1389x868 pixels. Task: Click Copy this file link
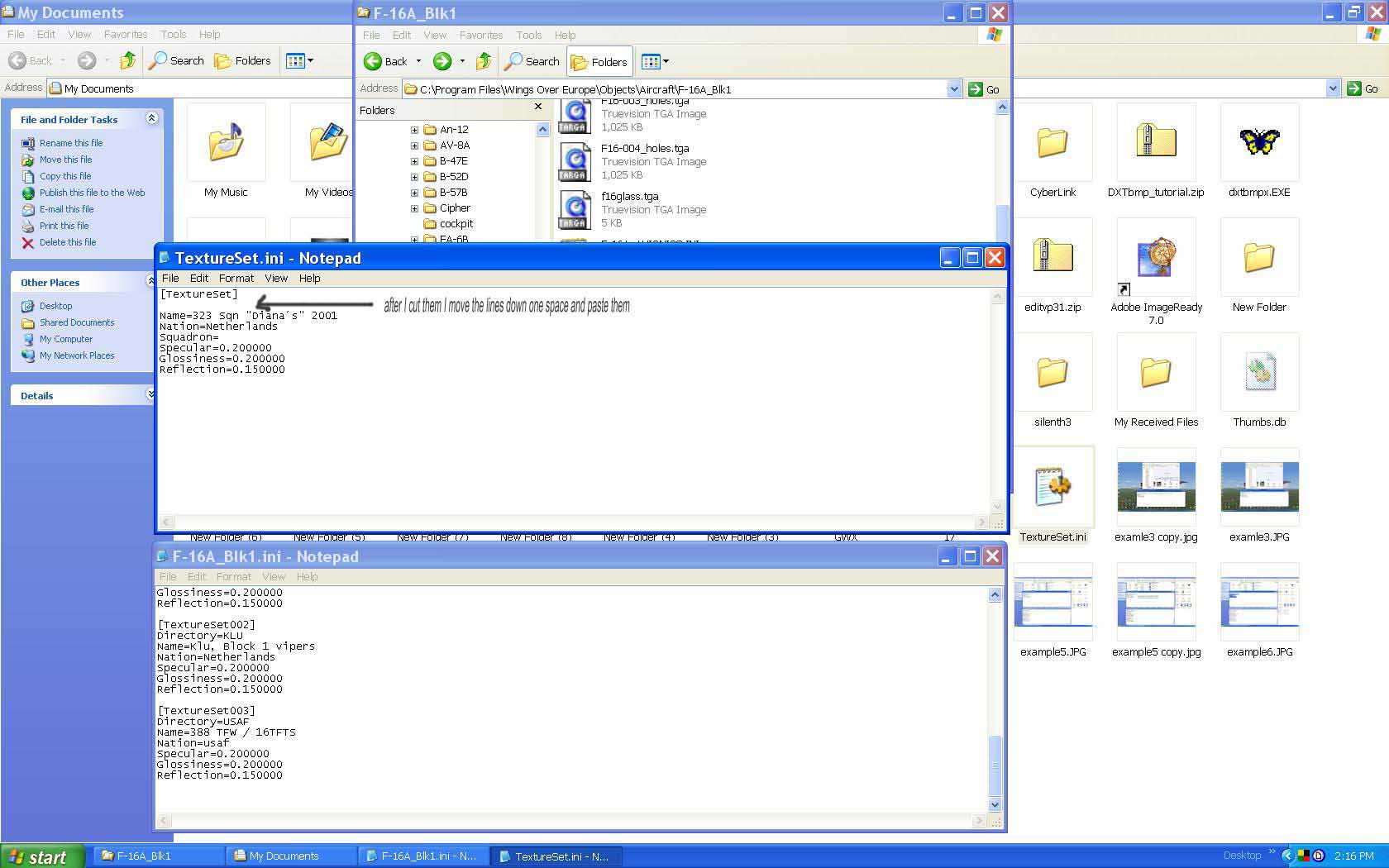[65, 176]
